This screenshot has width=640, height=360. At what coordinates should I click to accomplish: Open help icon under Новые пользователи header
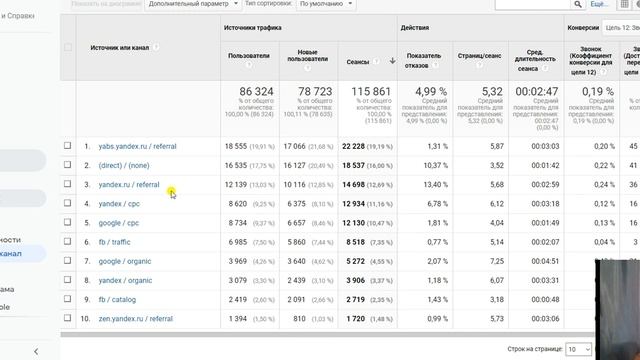coord(307,68)
